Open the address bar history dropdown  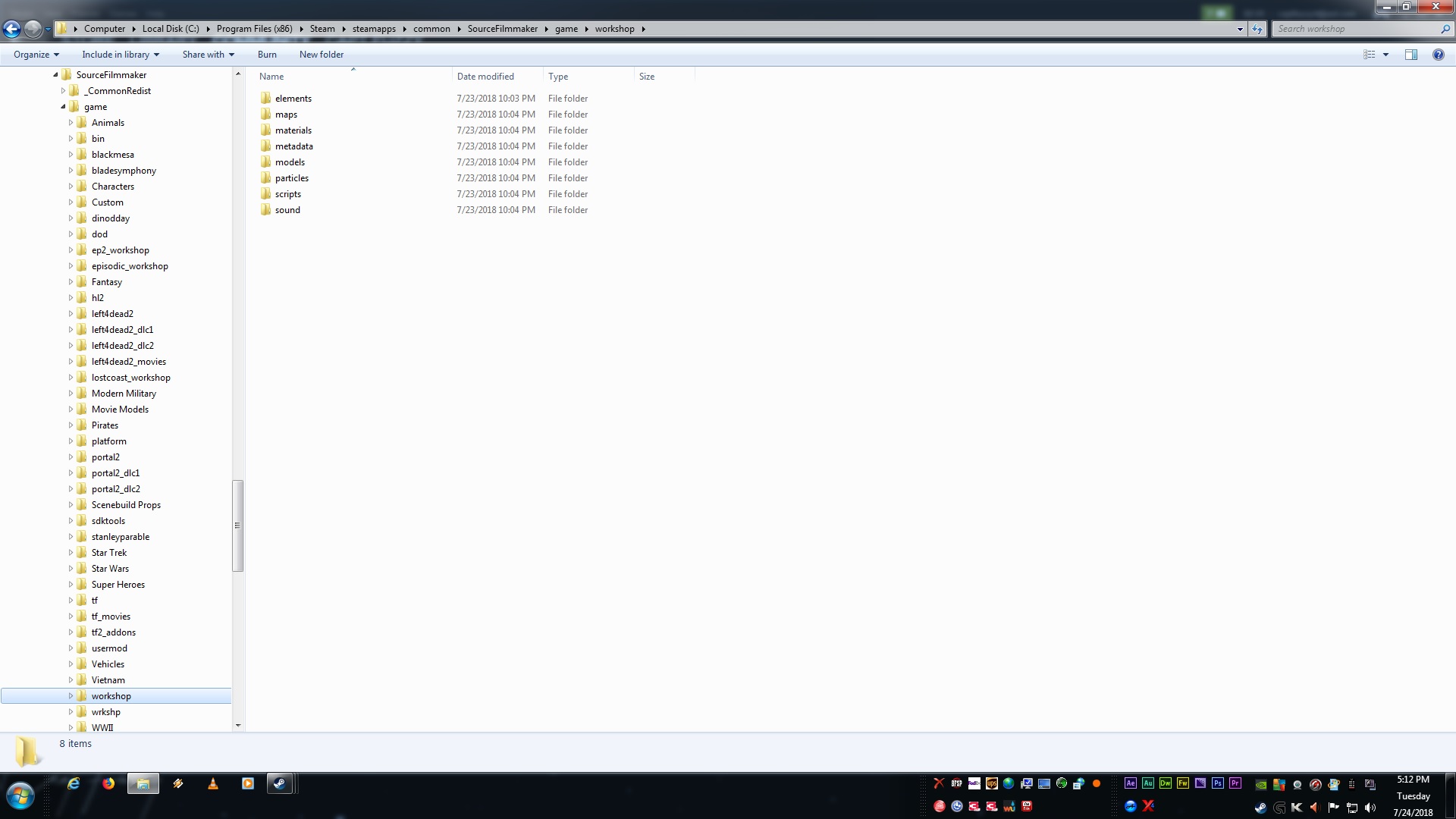tap(1240, 29)
